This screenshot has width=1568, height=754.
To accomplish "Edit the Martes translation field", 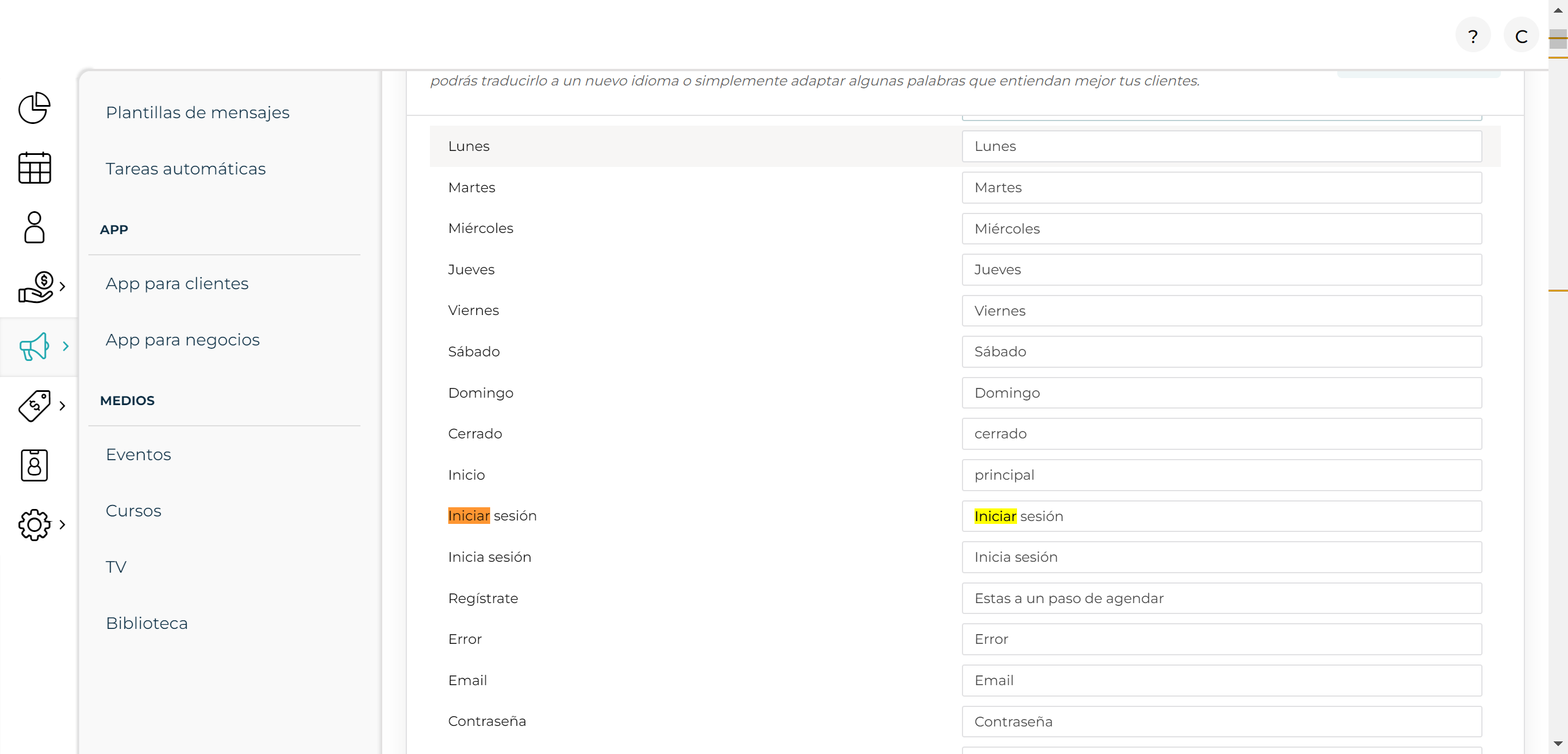I will point(1222,188).
